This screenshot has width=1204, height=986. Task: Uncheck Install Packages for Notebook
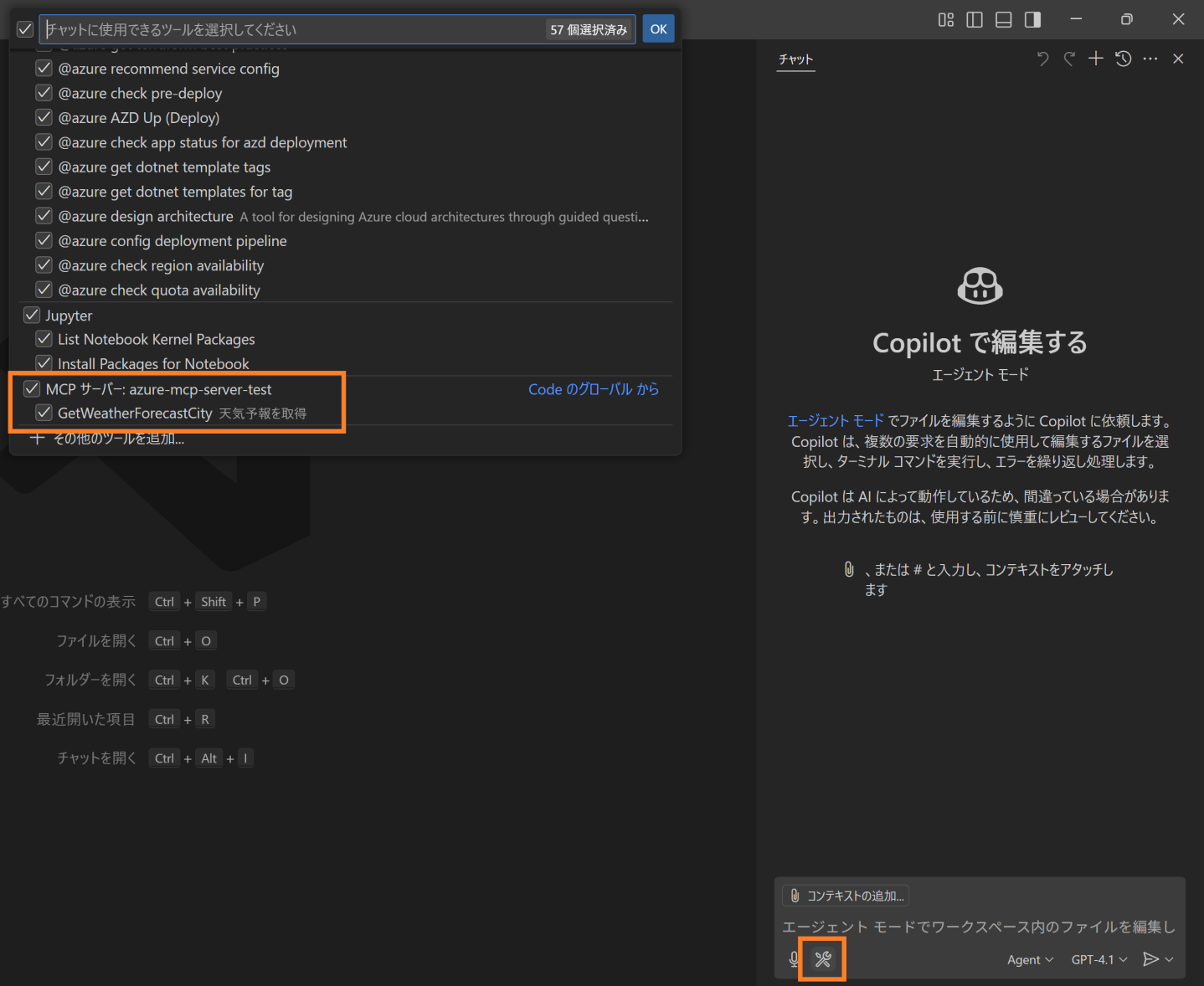tap(44, 363)
